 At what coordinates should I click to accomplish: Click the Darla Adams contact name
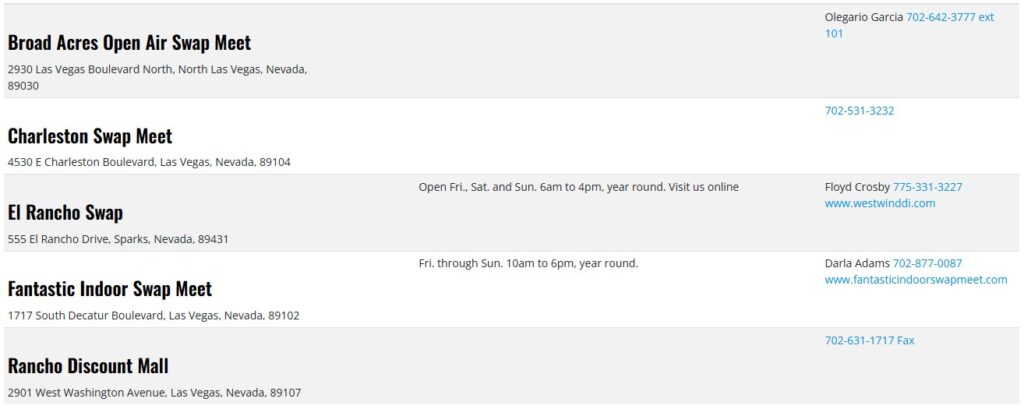(x=856, y=263)
